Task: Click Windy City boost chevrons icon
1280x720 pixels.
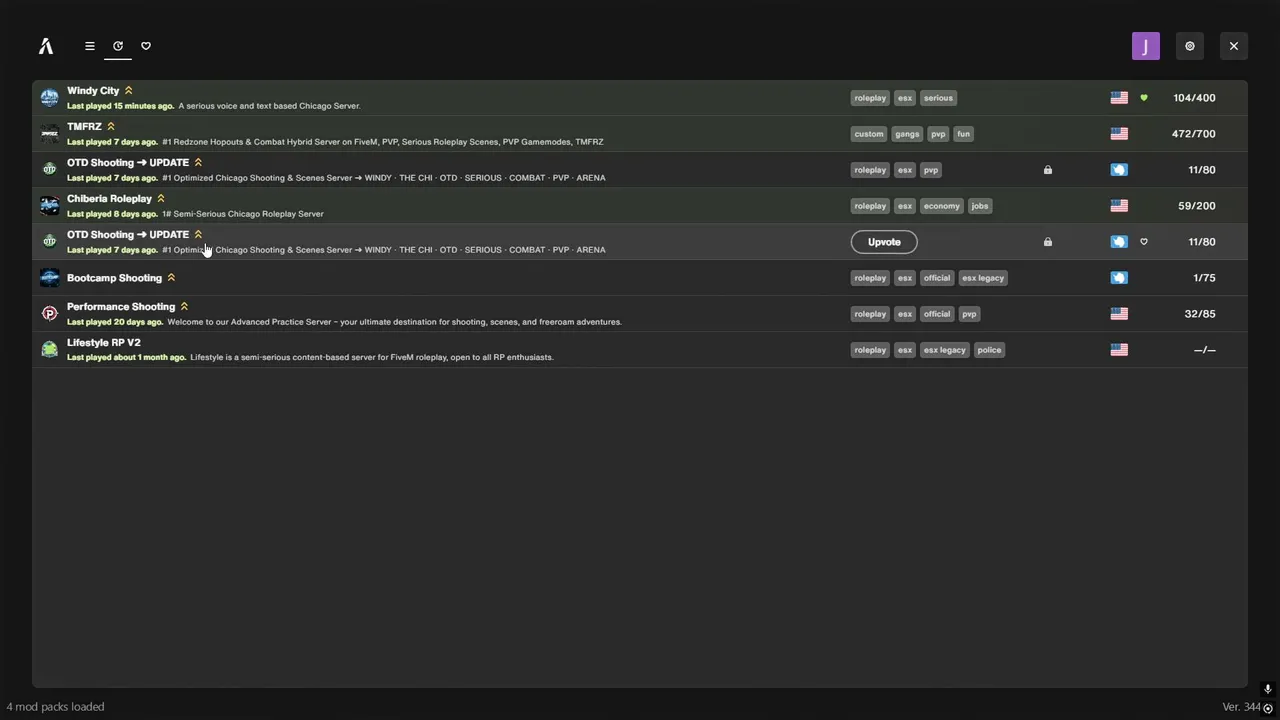Action: [128, 91]
